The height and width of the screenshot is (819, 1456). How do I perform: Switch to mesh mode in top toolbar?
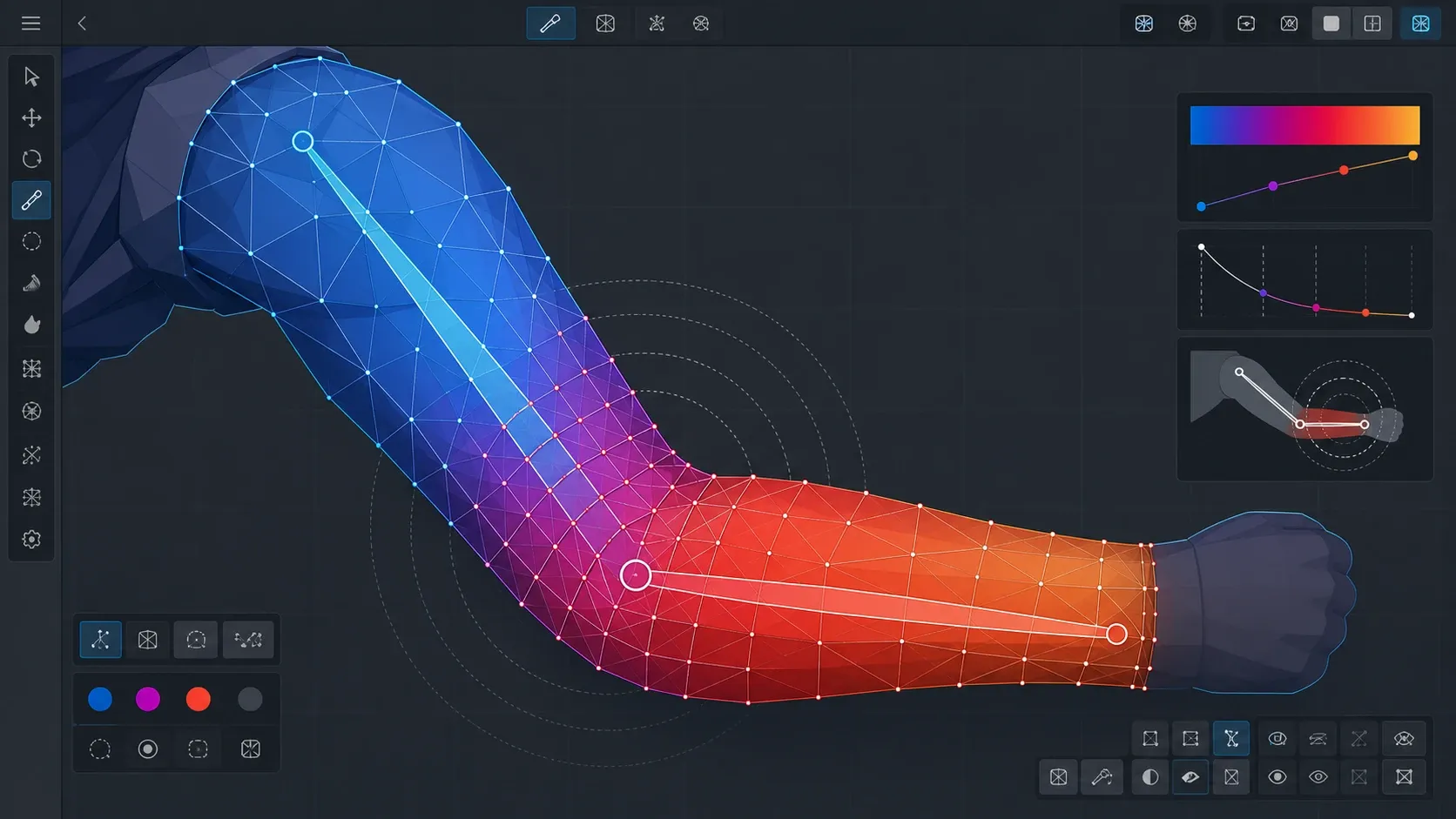tap(605, 23)
